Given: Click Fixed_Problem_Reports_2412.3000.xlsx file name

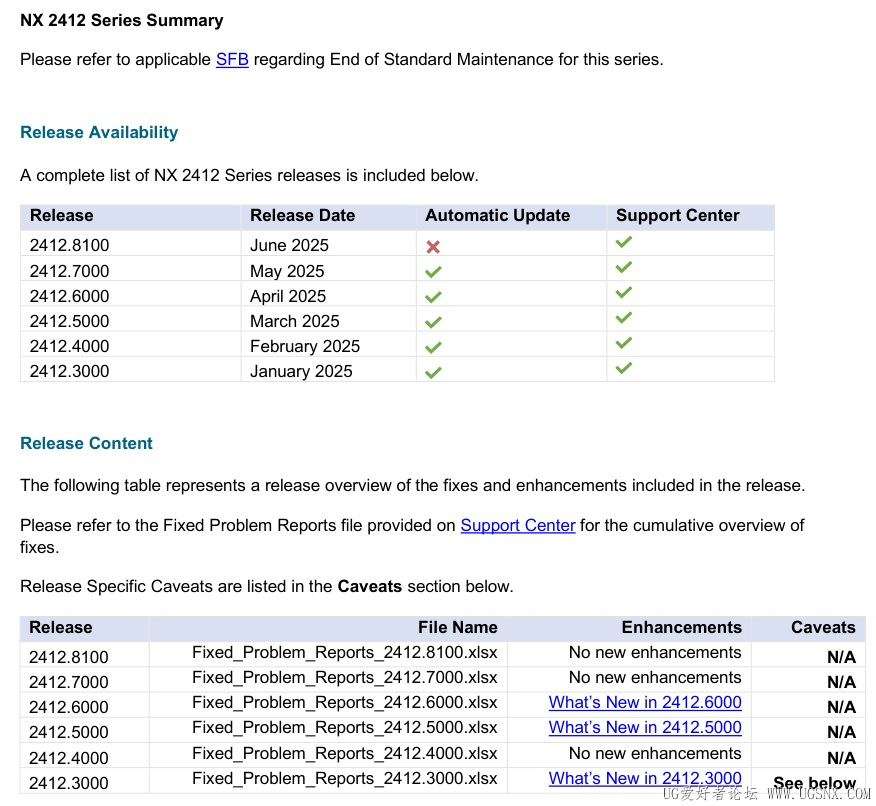Looking at the screenshot, I should click(x=345, y=778).
